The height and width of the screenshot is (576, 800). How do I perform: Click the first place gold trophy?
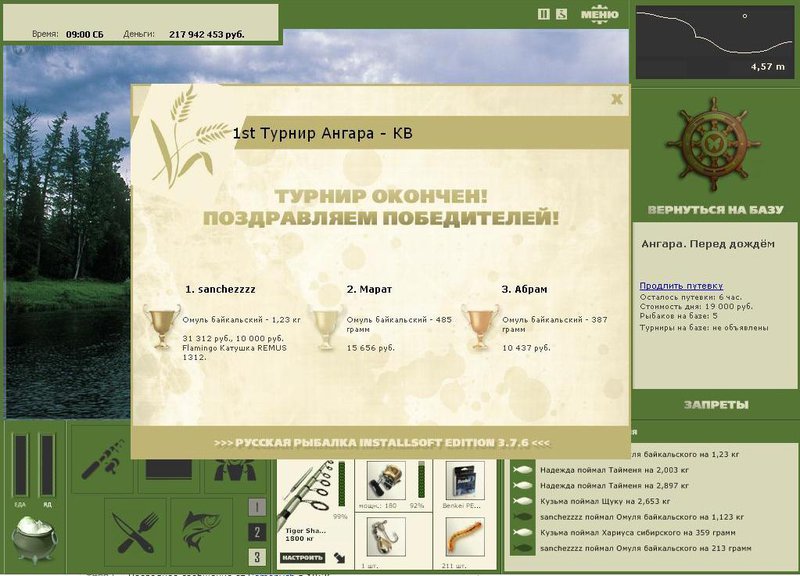pos(162,327)
